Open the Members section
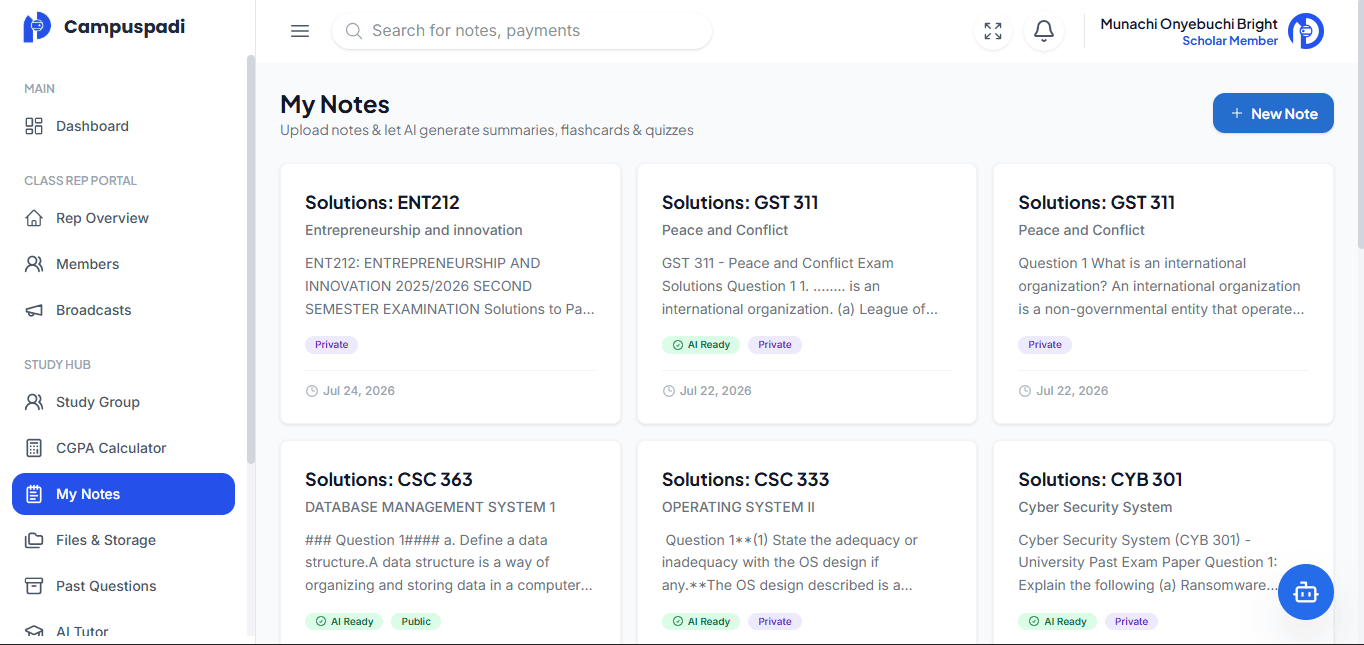Screen dimensions: 1364x645 pyautogui.click(x=123, y=264)
